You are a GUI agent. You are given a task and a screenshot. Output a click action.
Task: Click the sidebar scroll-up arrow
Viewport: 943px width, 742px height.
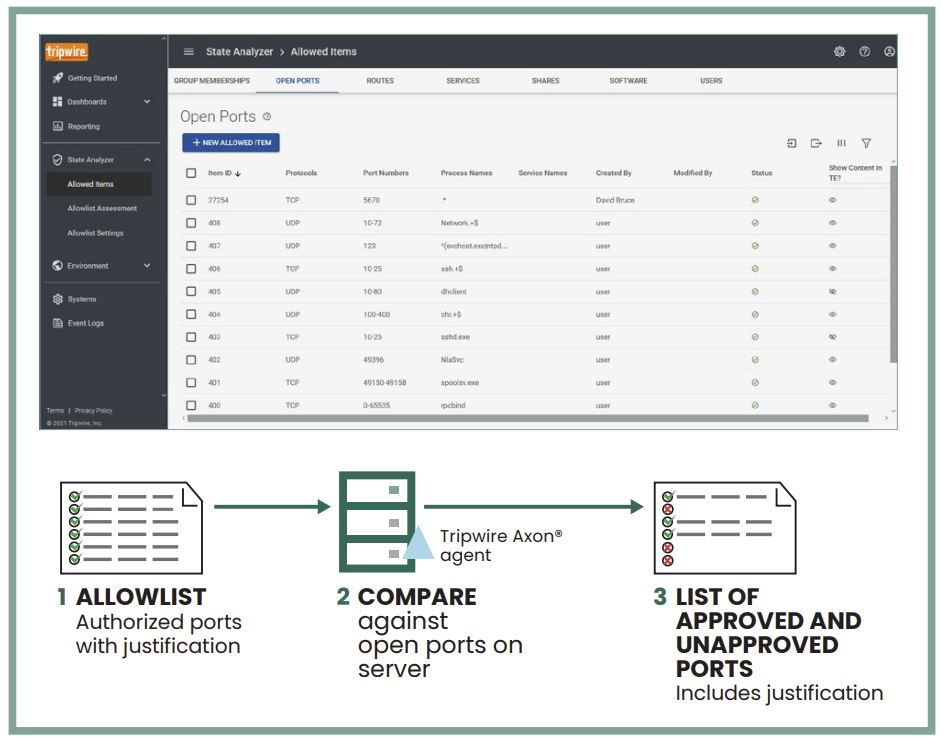tap(164, 38)
